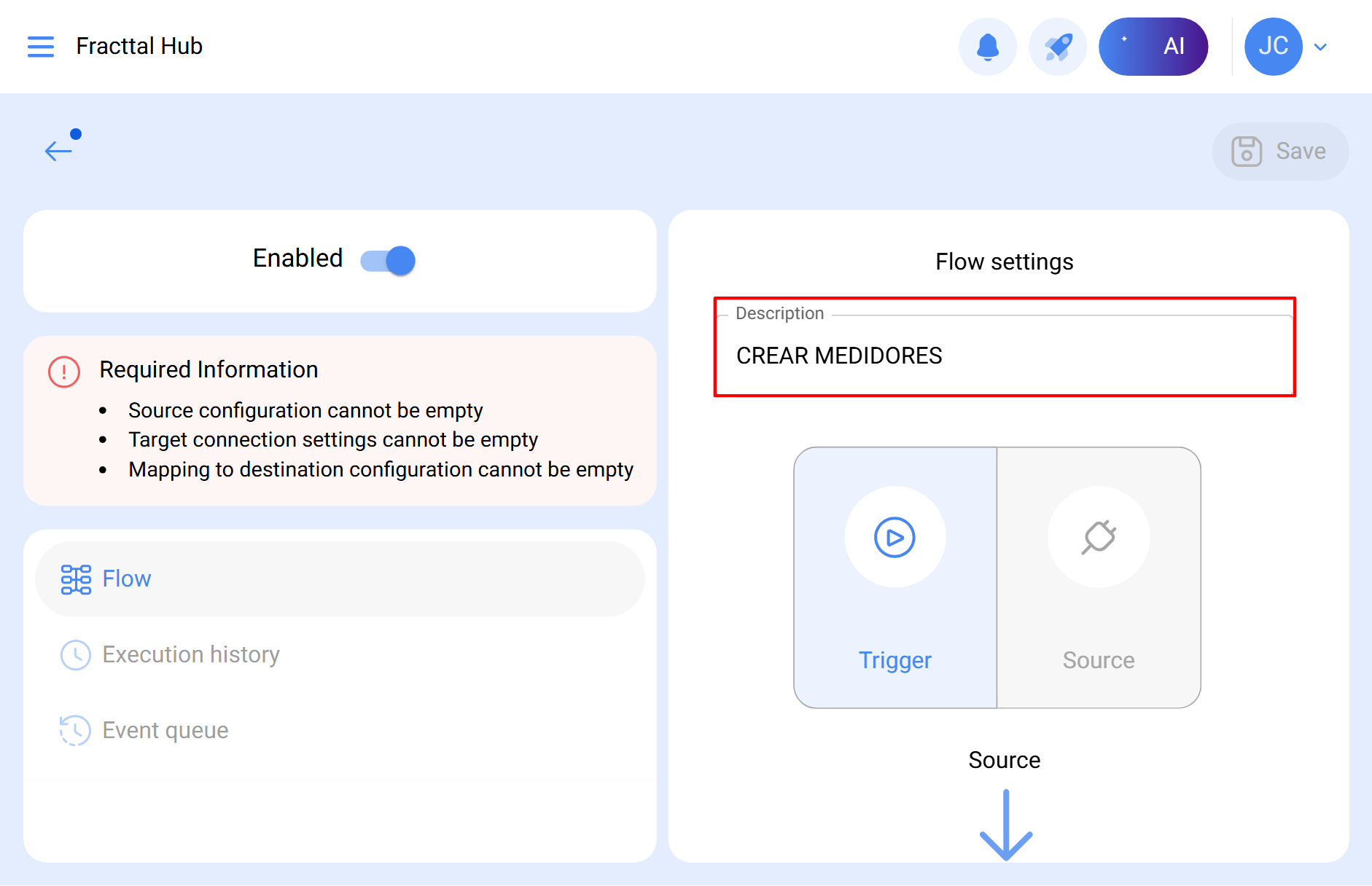Expand the user account dropdown chevron
The image size is (1372, 886).
1320,47
